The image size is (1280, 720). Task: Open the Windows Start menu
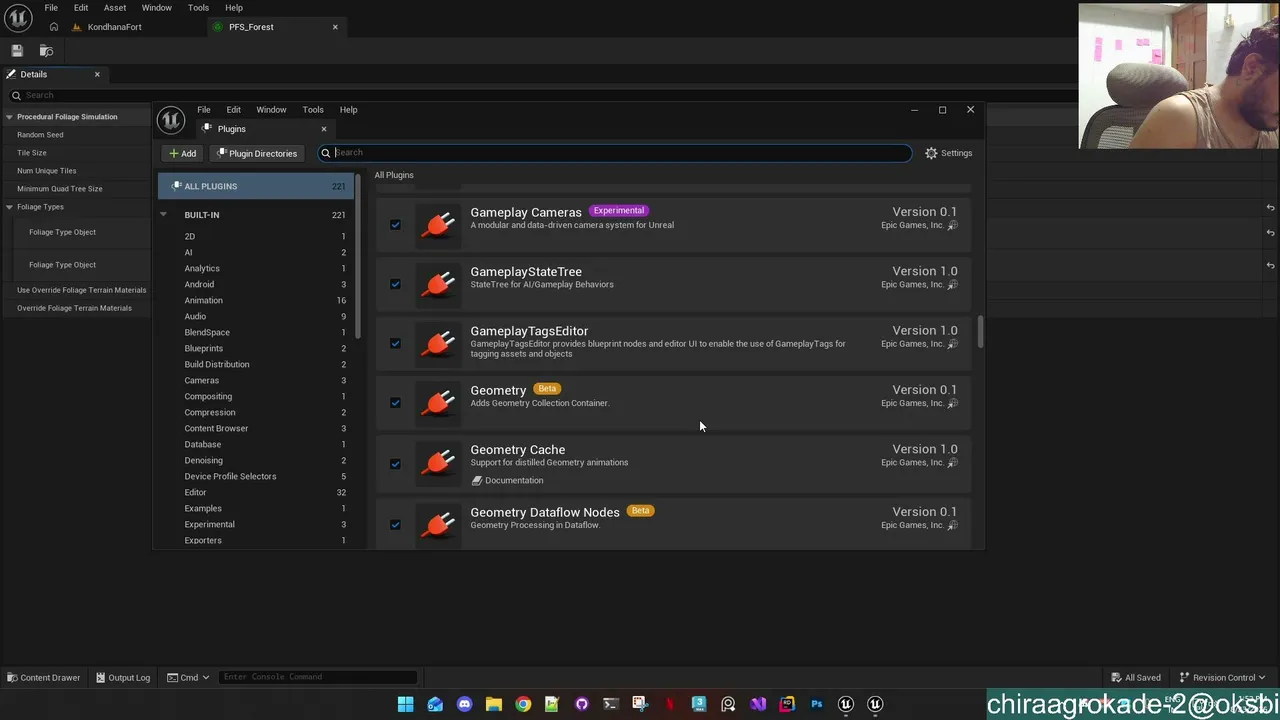(x=405, y=704)
